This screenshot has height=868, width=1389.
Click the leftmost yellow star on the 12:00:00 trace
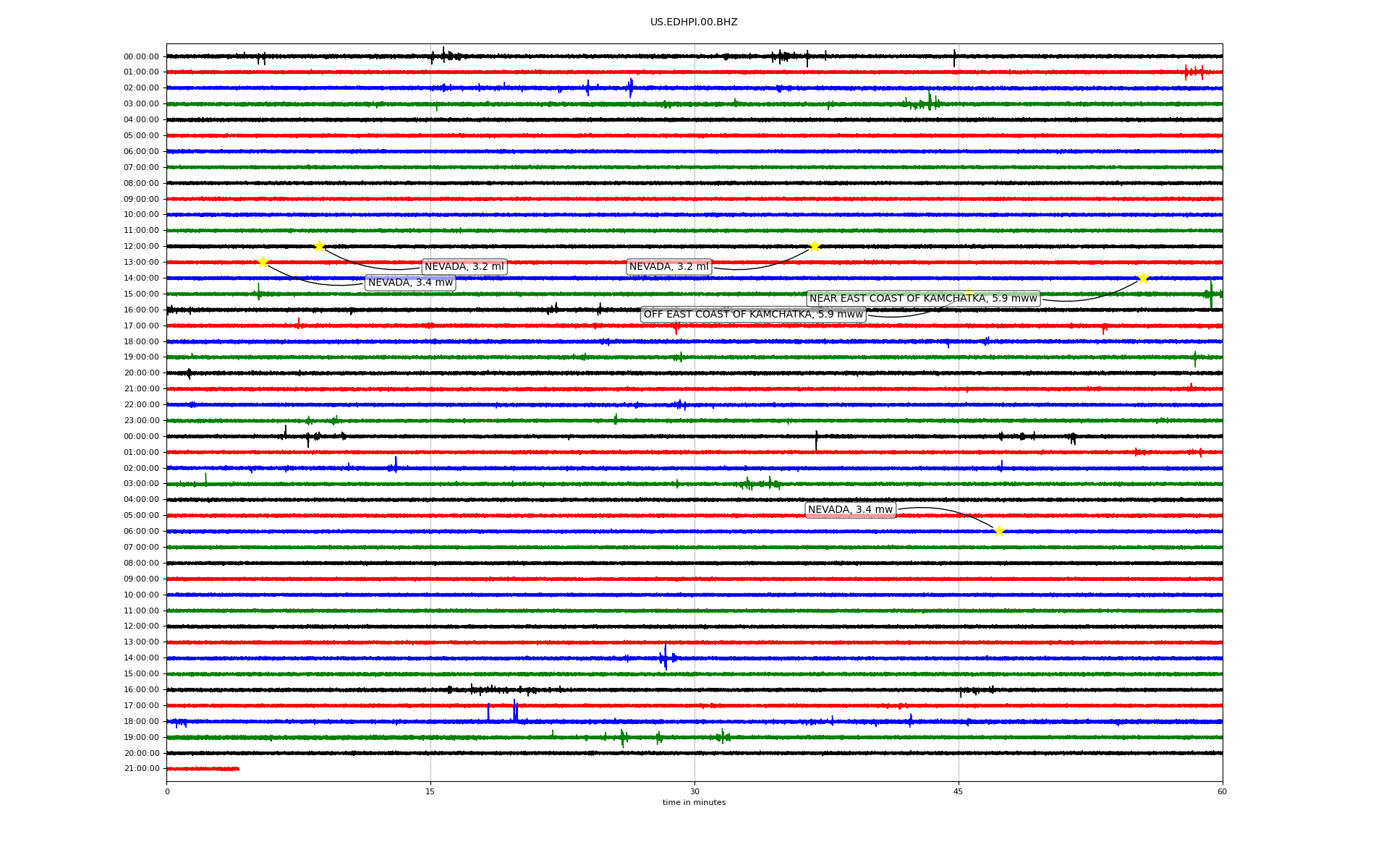pyautogui.click(x=319, y=246)
